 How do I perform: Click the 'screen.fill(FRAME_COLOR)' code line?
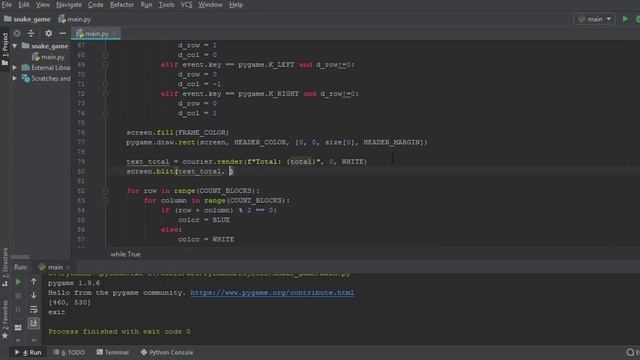(x=178, y=133)
